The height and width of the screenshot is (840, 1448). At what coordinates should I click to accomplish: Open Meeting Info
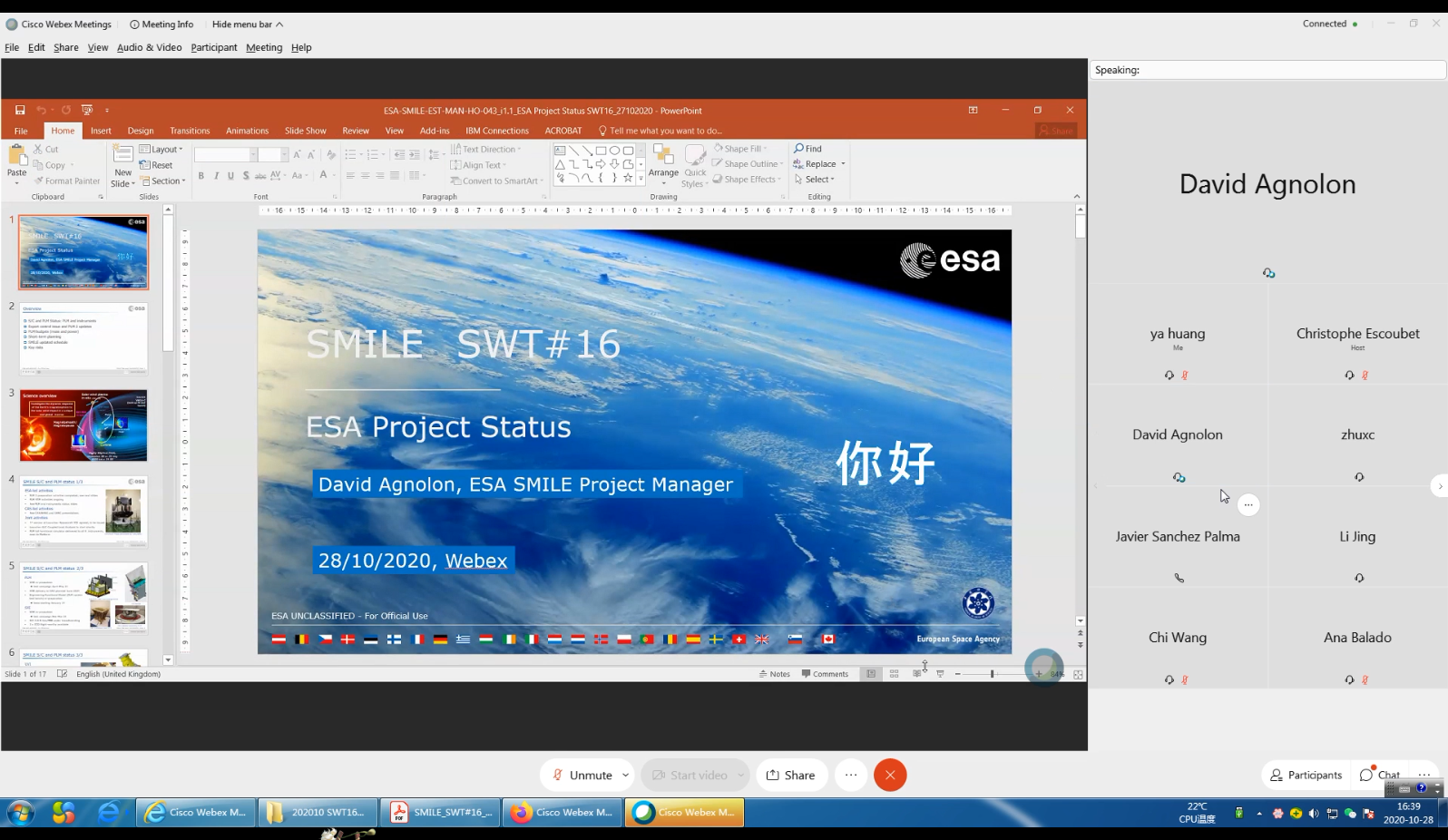click(161, 24)
